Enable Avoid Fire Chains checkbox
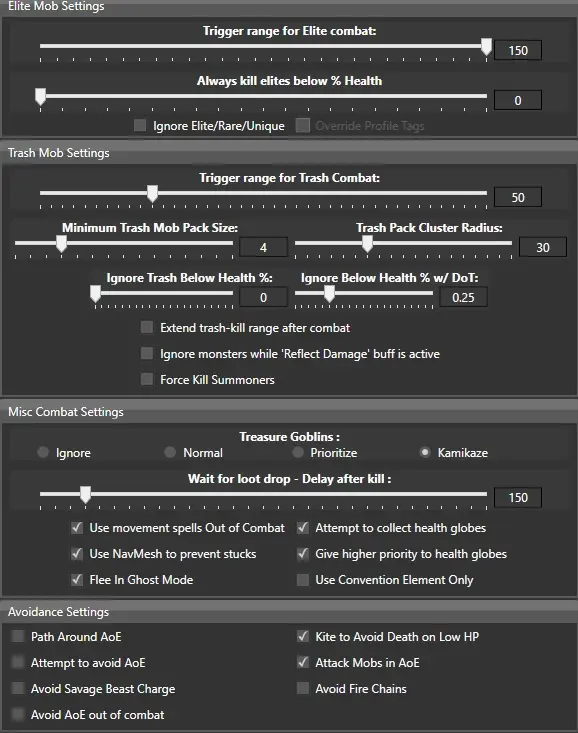Screen dimensions: 578x733 [303, 688]
